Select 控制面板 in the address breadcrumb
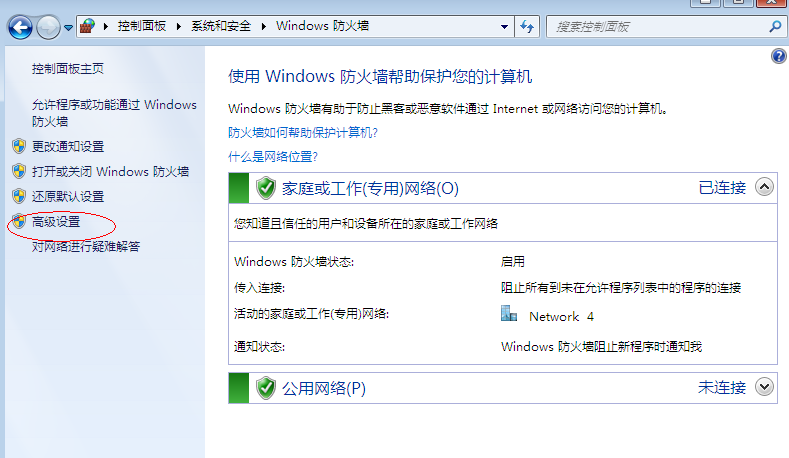 (142, 26)
